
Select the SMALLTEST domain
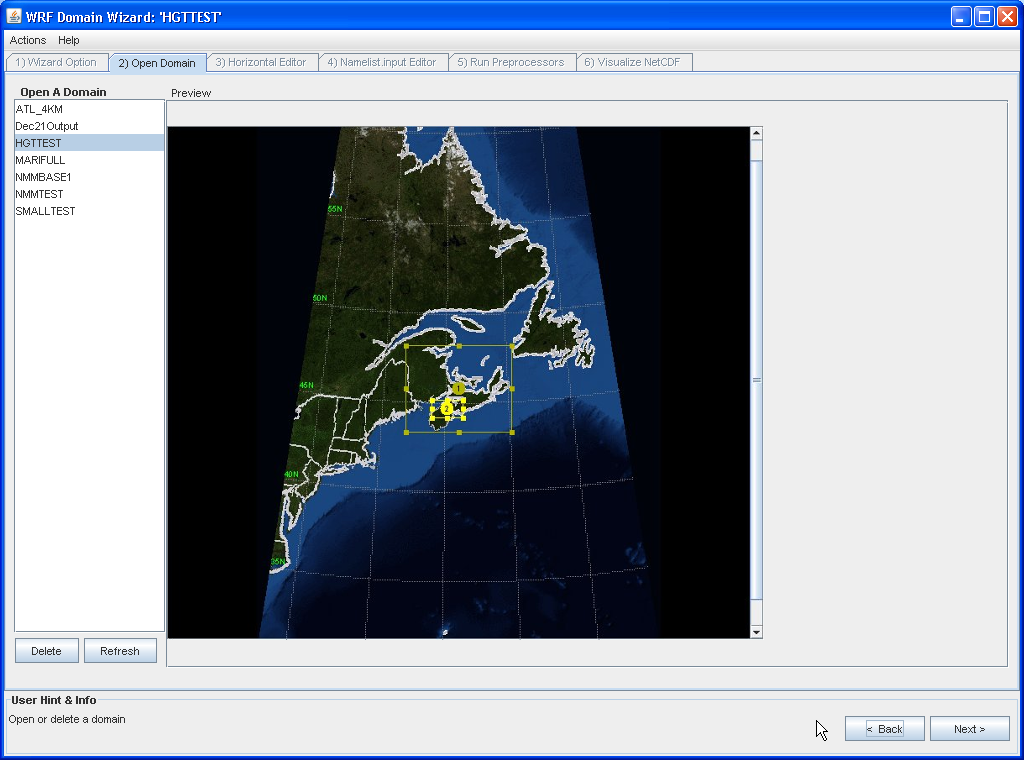pos(45,211)
